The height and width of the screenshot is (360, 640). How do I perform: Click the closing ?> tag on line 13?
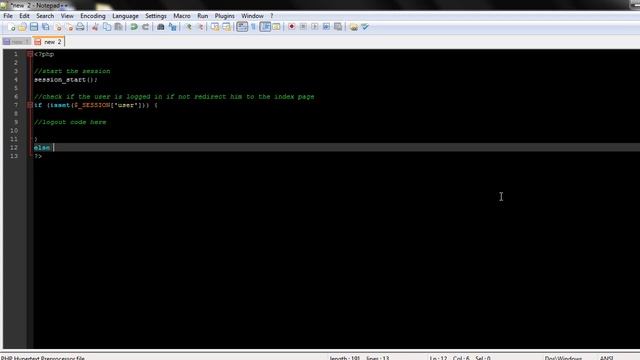38,156
